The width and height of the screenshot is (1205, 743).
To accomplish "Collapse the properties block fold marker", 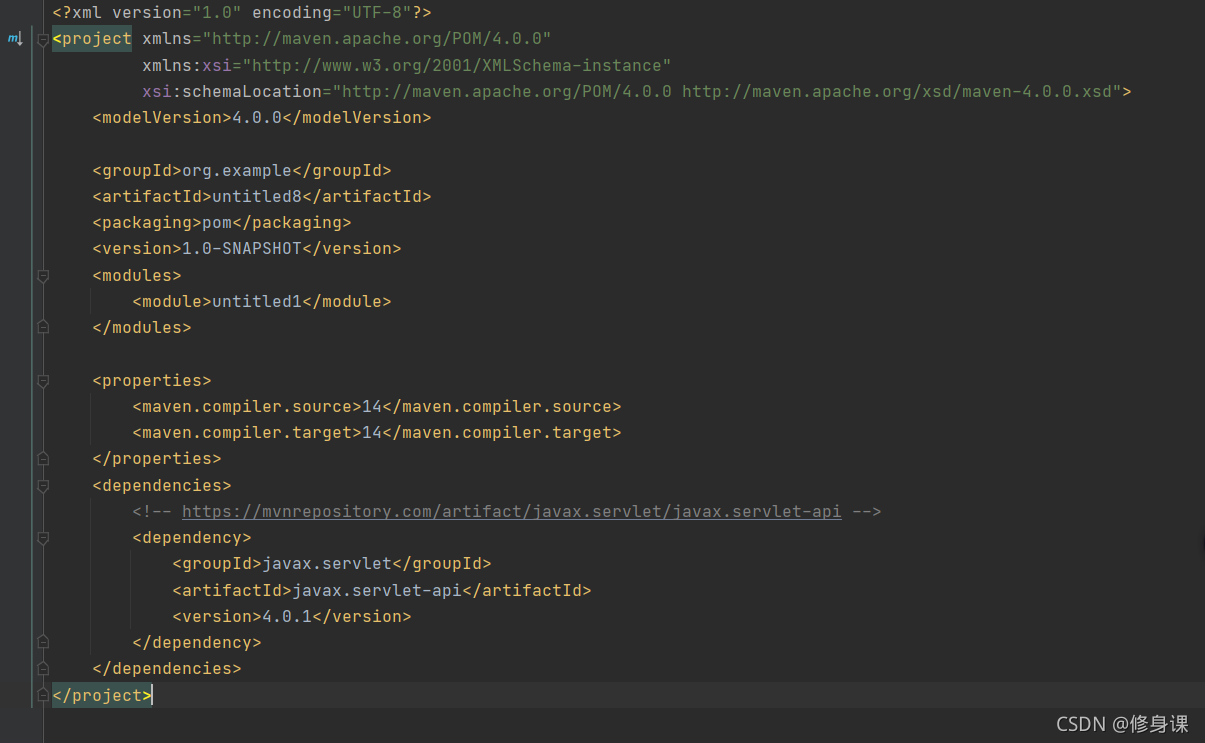I will (x=43, y=380).
